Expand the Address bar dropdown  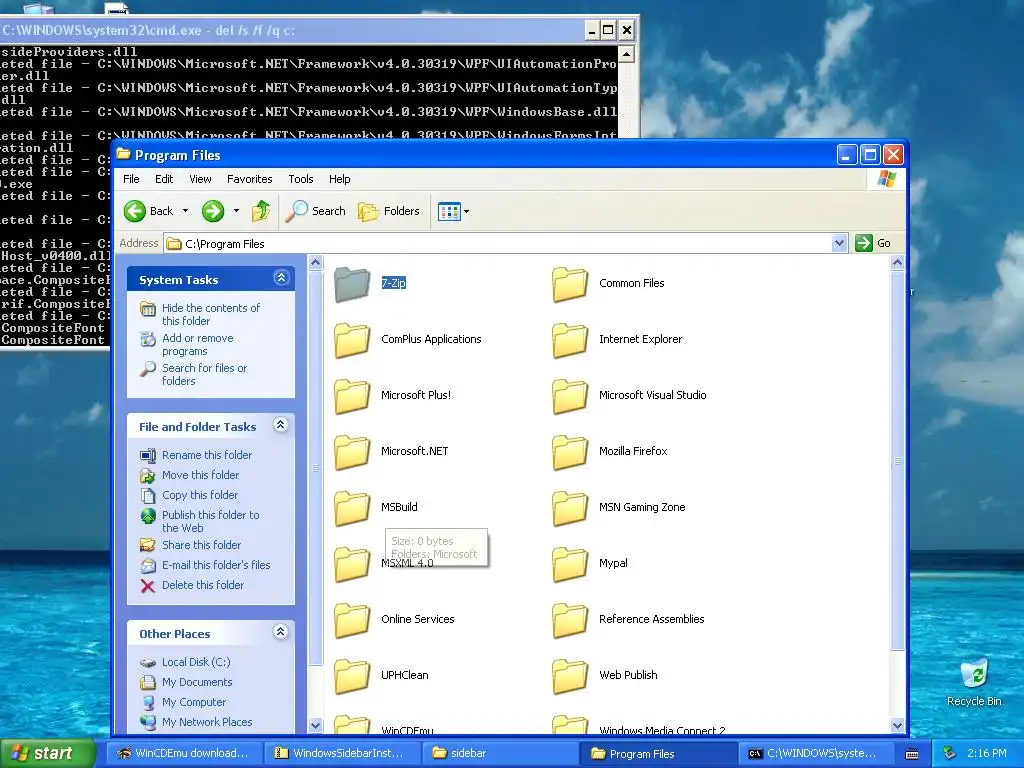pos(839,244)
